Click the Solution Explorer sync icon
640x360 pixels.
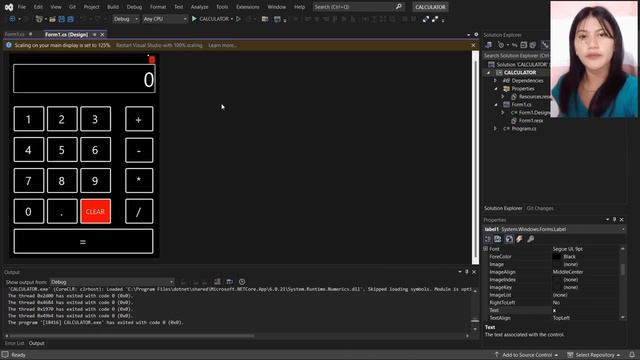[x=515, y=45]
